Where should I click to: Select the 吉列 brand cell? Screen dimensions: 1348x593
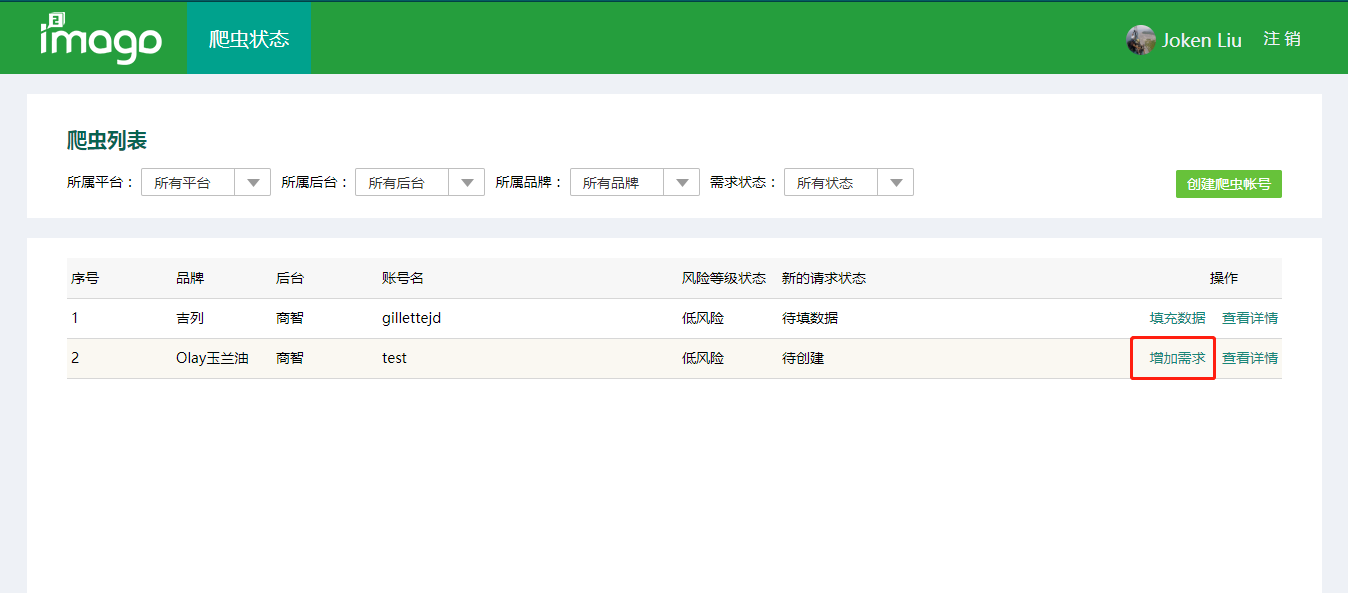pos(190,318)
